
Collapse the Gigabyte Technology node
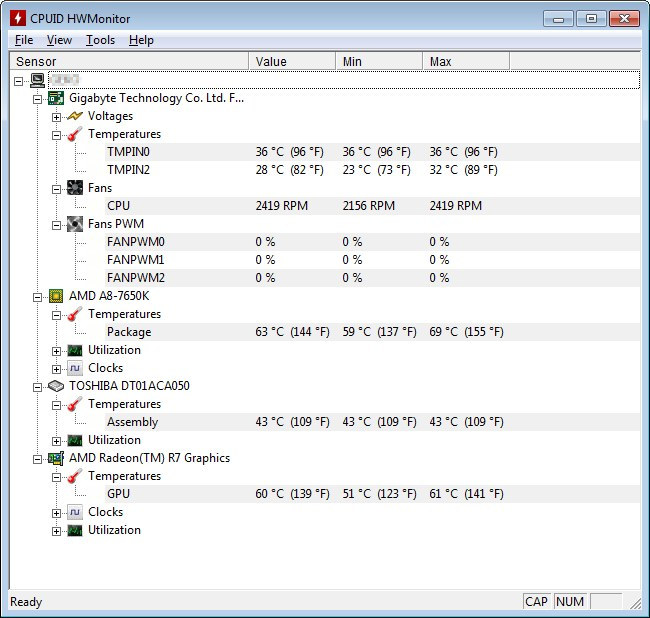37,99
